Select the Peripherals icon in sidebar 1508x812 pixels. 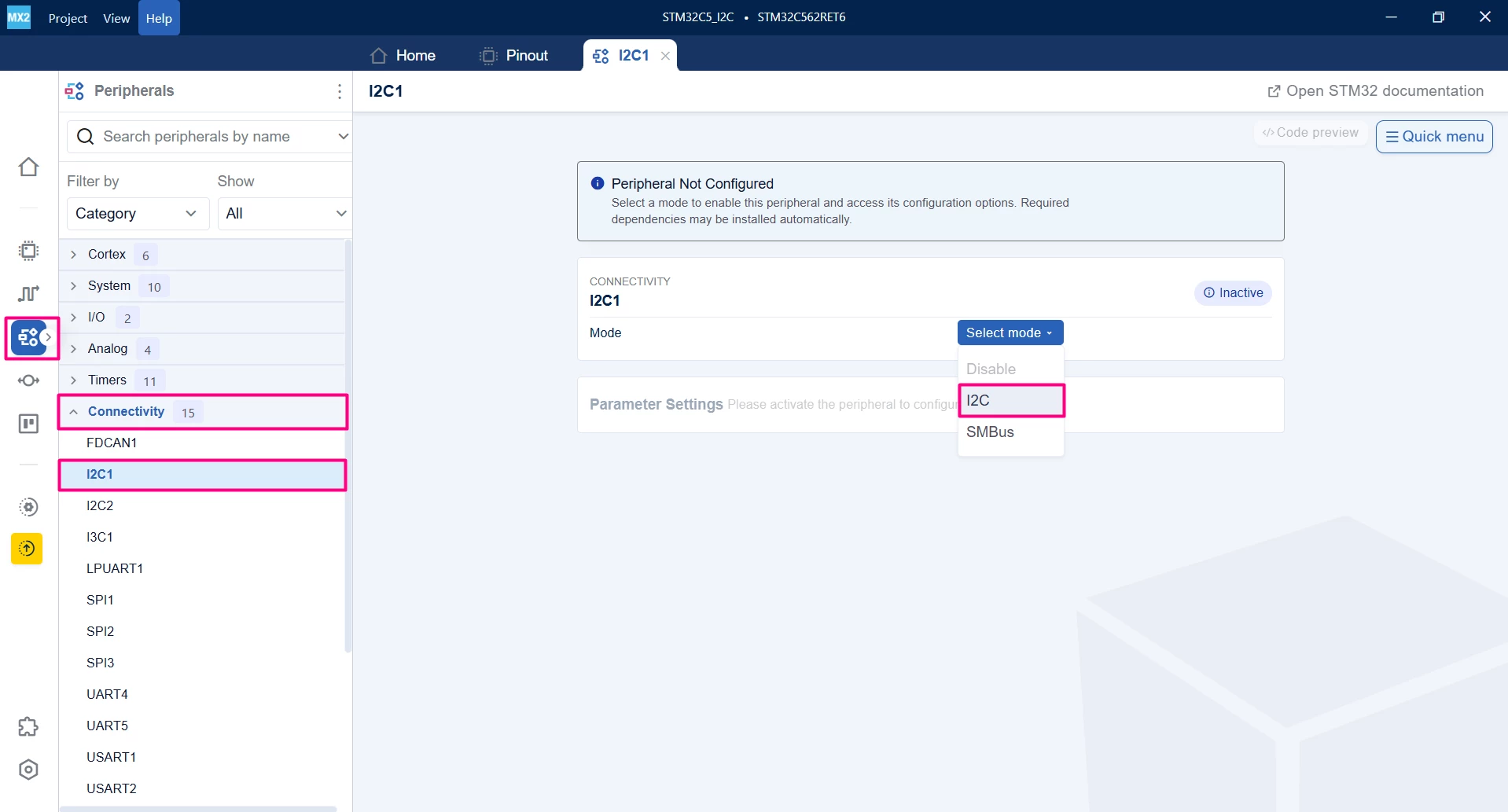pos(28,338)
